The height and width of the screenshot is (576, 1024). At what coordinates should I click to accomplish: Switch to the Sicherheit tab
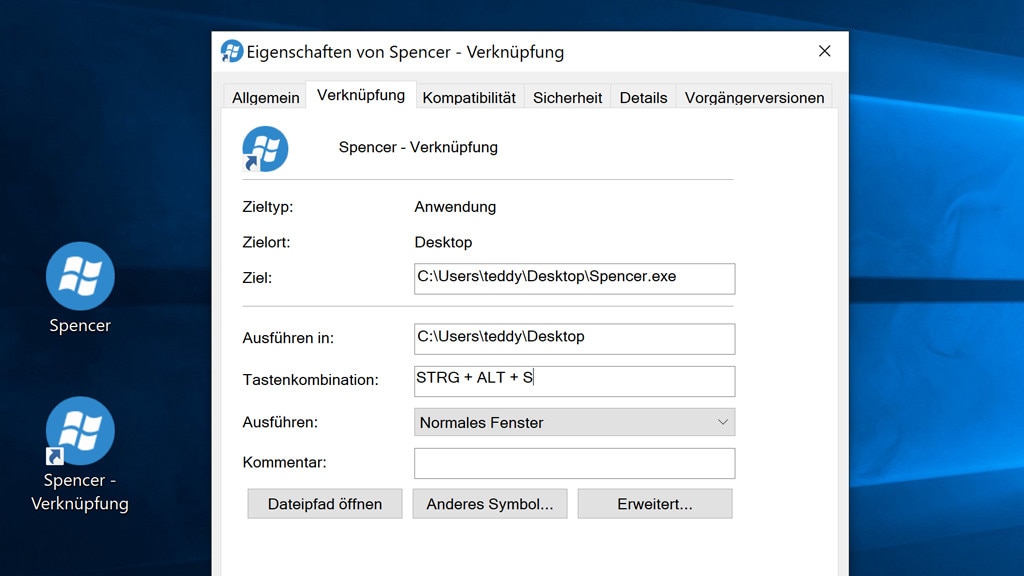(x=567, y=97)
